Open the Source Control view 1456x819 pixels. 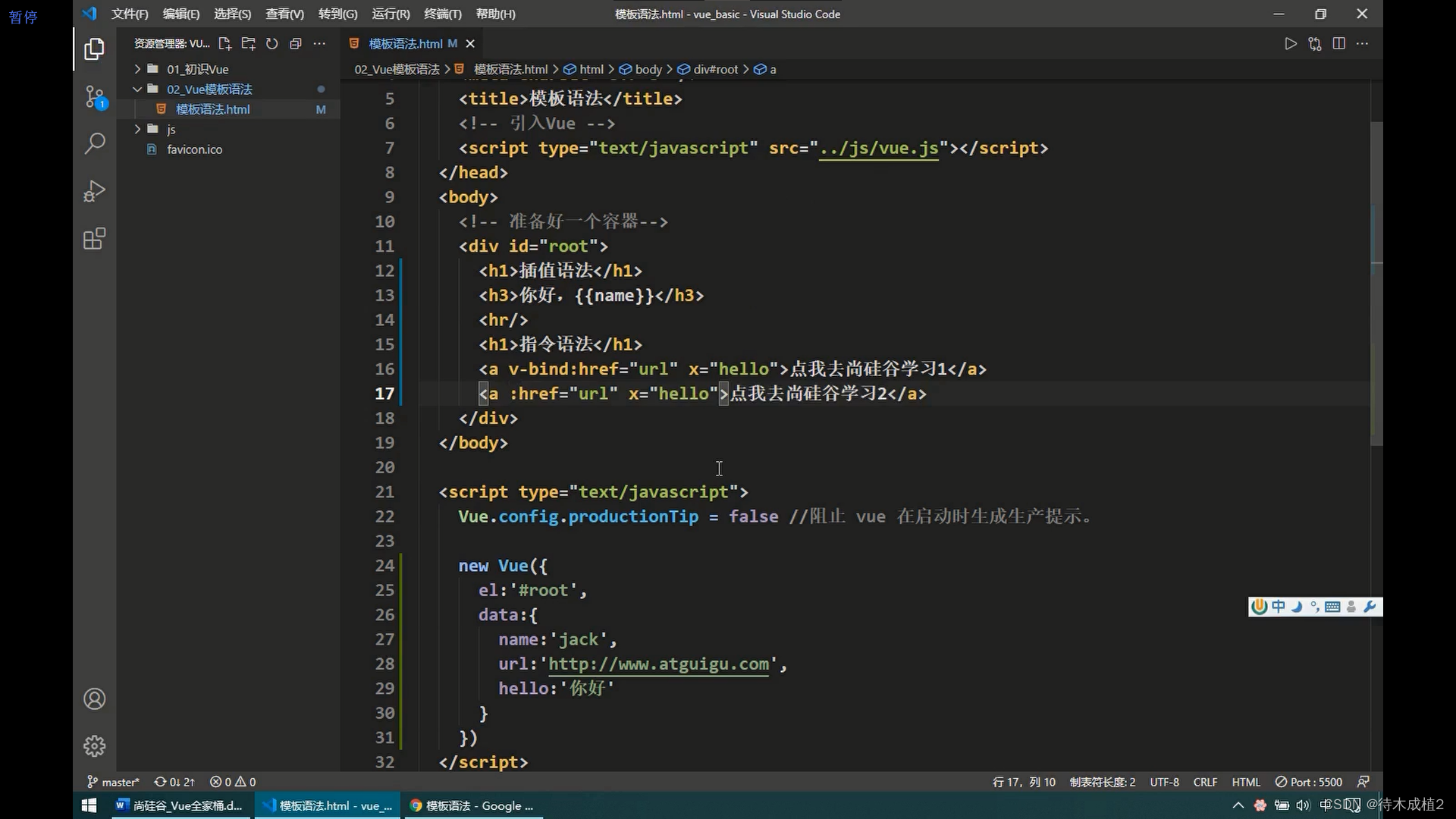(94, 96)
